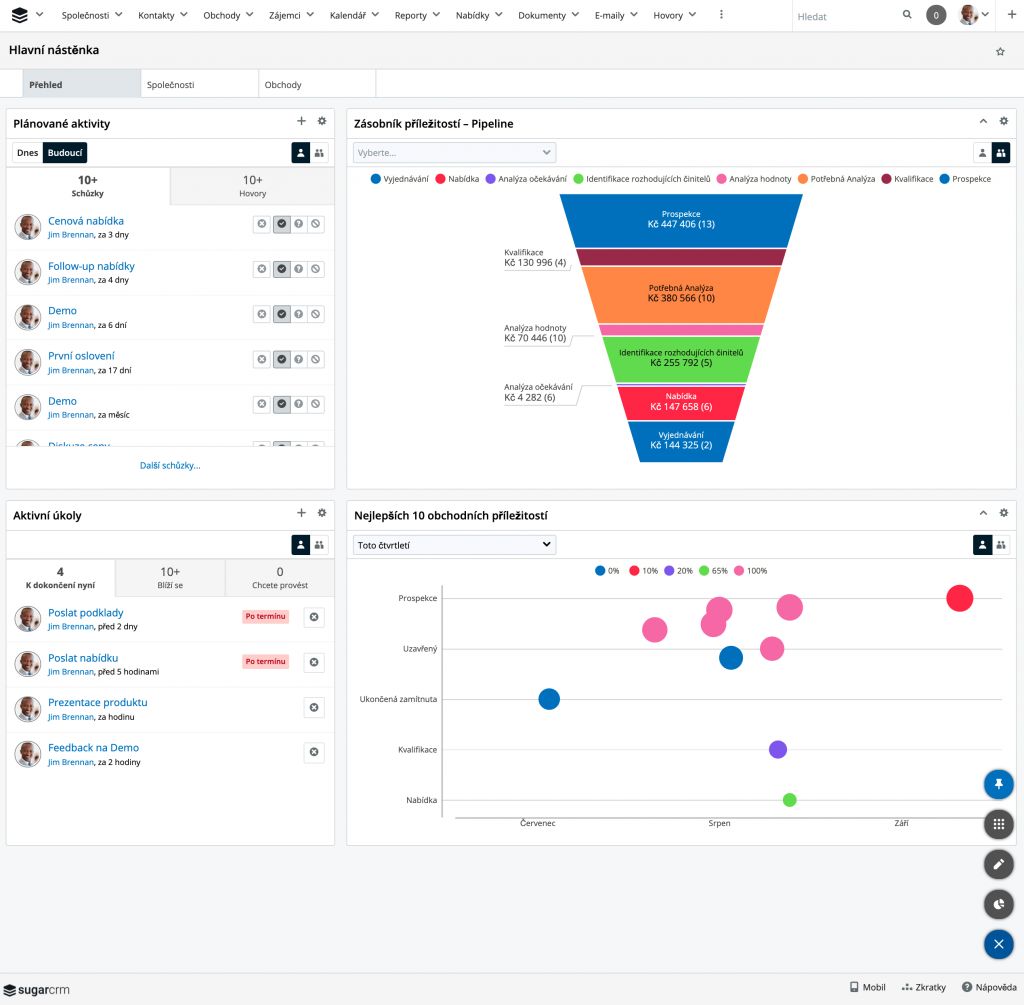Collapse the Zásobník příležitostí panel with chevron
Image resolution: width=1024 pixels, height=1005 pixels.
[x=983, y=122]
